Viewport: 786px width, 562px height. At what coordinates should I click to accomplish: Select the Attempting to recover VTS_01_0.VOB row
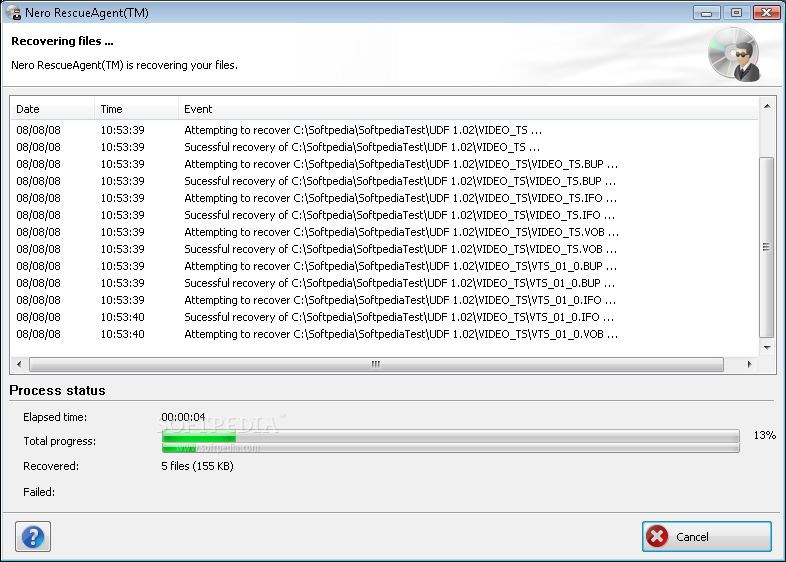[384, 335]
